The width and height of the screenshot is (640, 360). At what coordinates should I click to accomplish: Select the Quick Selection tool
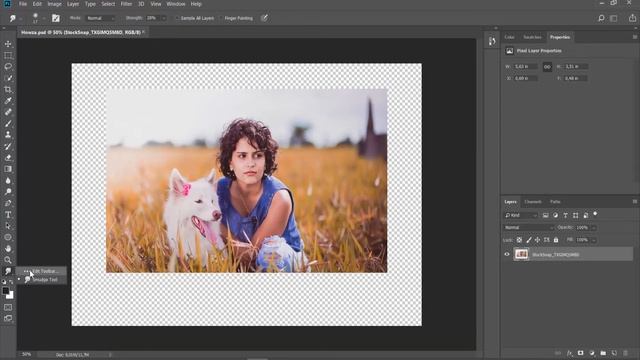pos(8,78)
